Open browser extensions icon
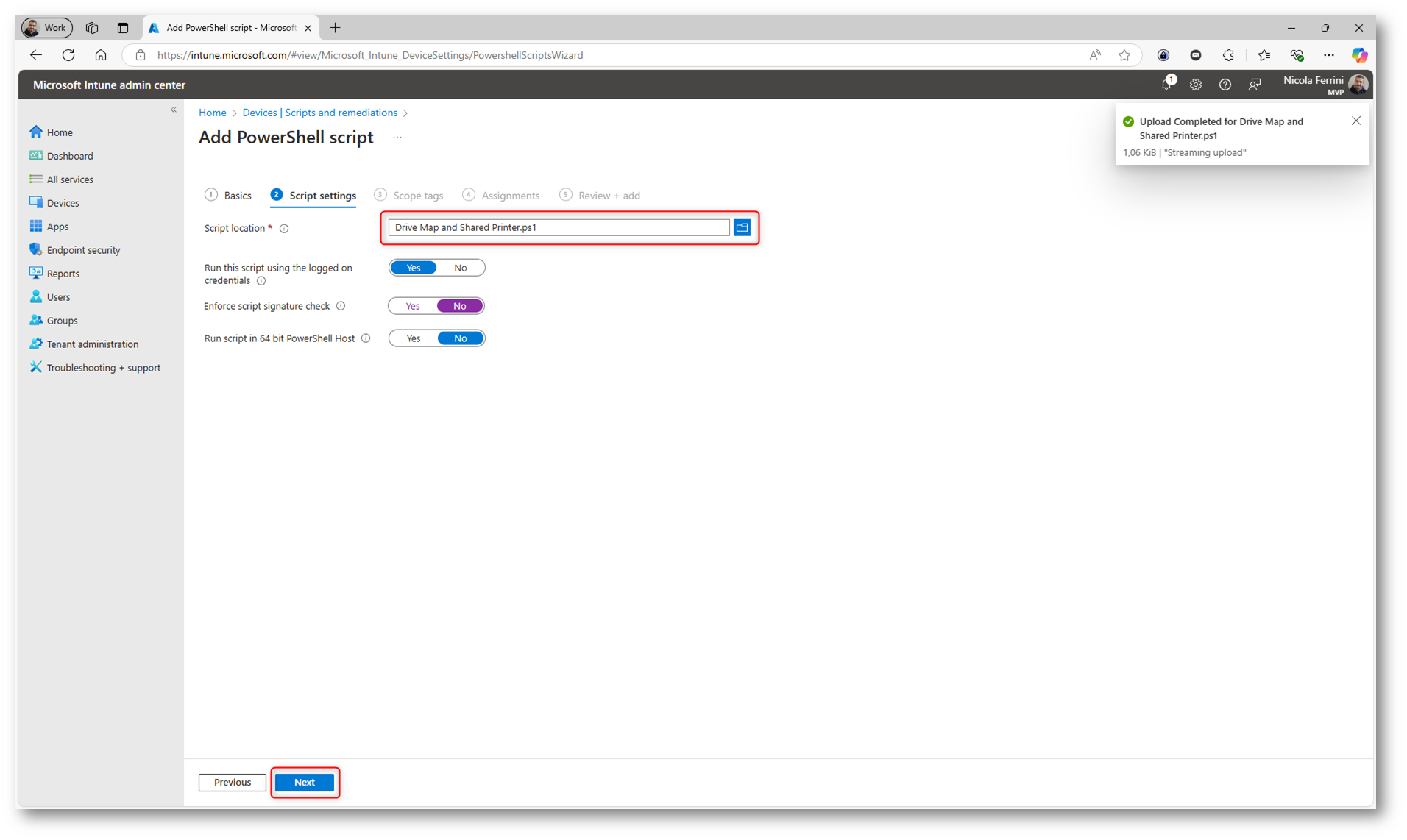1407x840 pixels. point(1228,55)
